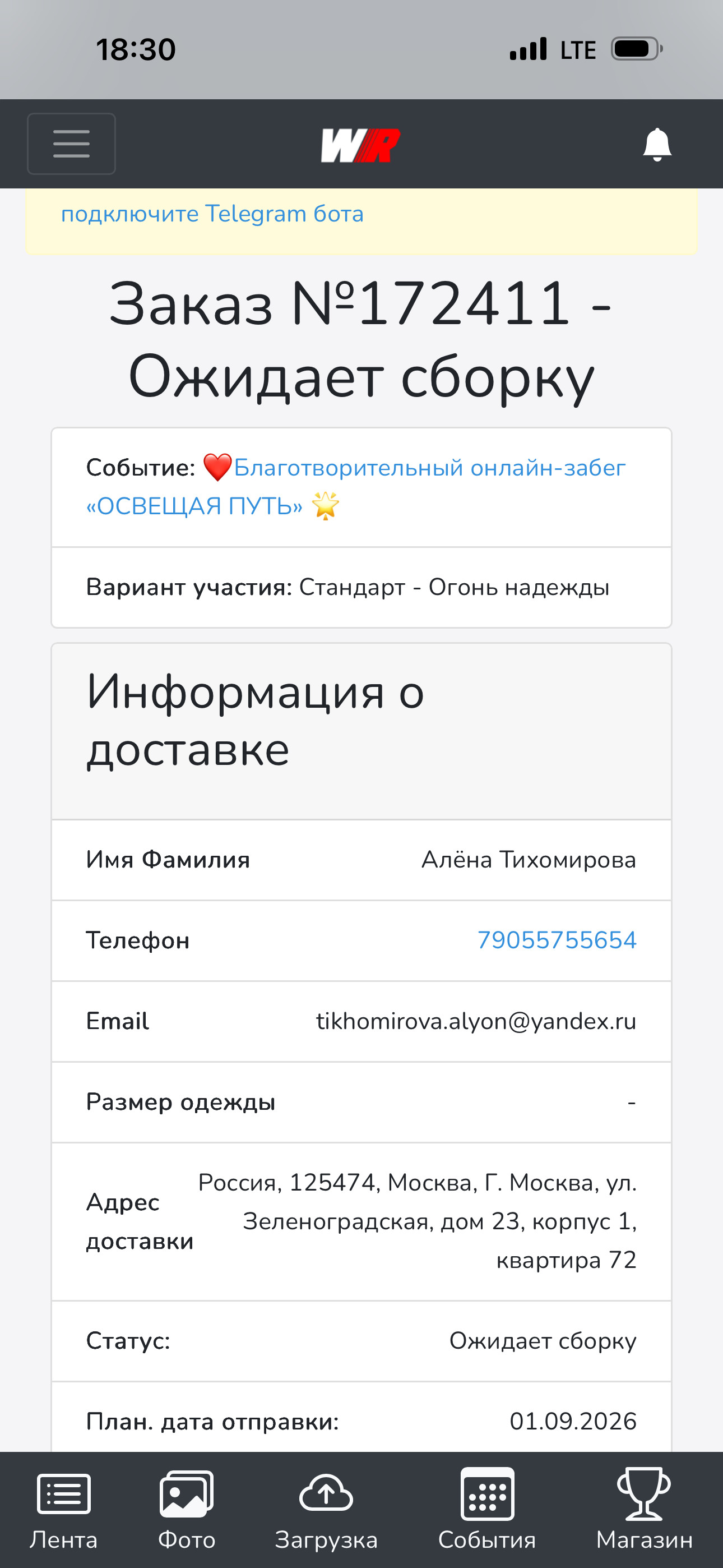Tap the red heart emoji before the event name
The width and height of the screenshot is (723, 1568).
[217, 468]
